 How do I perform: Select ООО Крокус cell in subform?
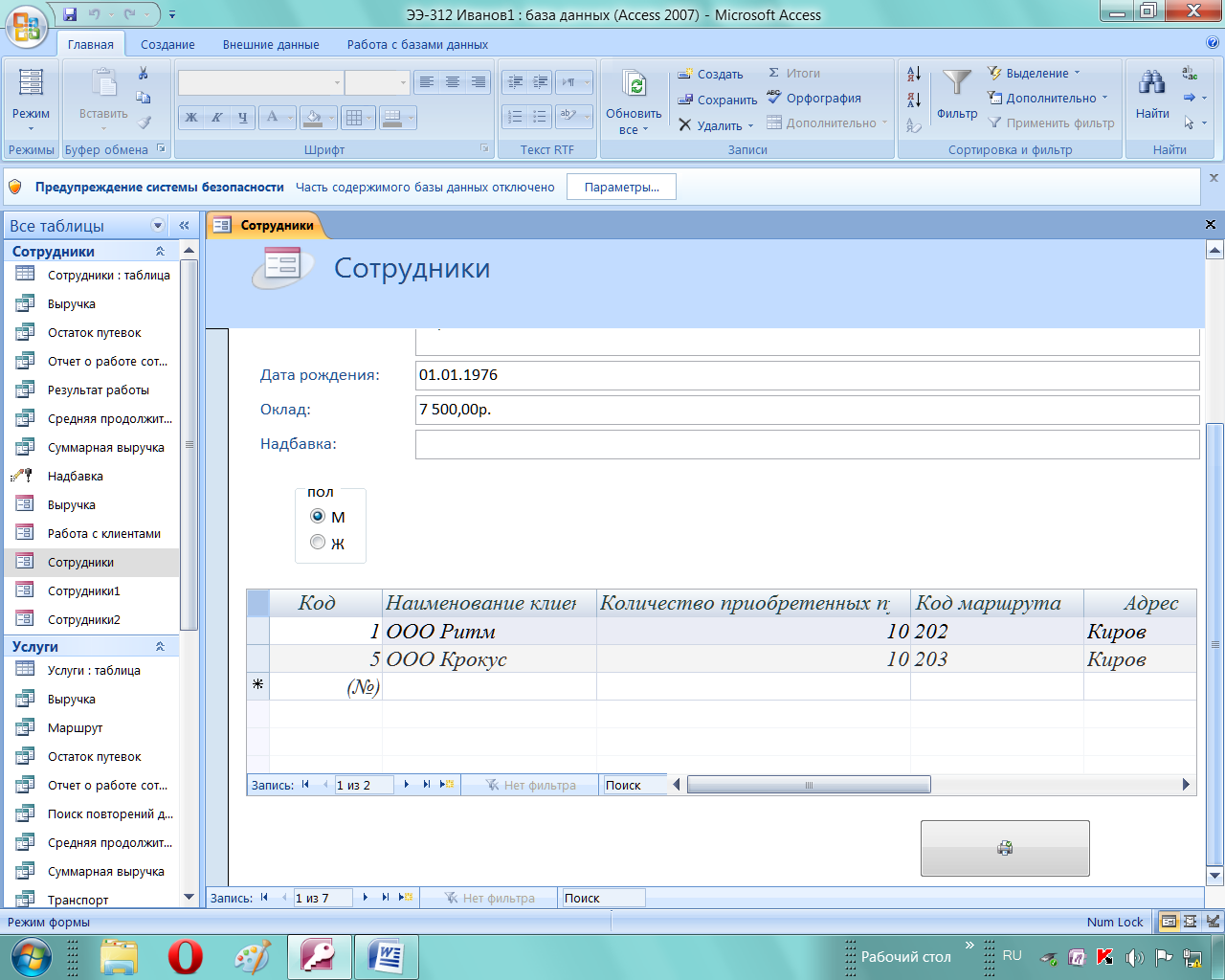[489, 659]
